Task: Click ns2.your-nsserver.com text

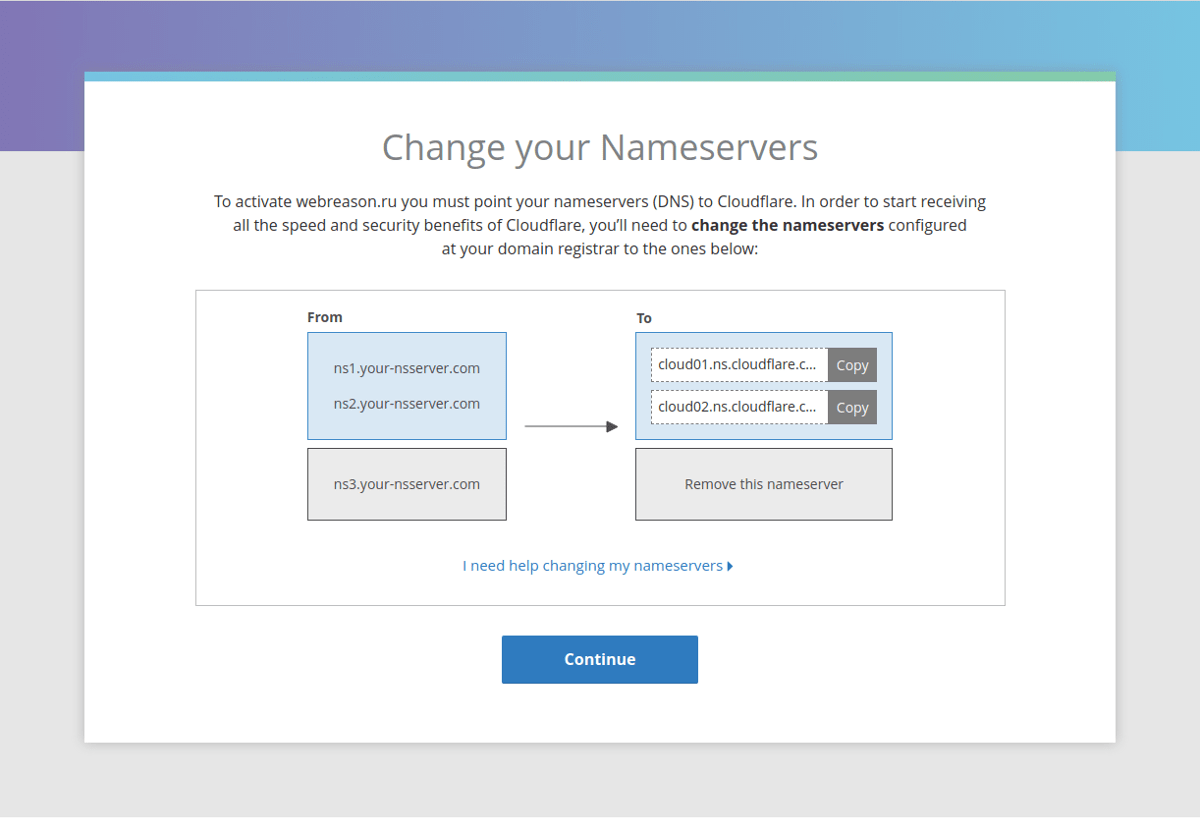Action: [x=407, y=404]
